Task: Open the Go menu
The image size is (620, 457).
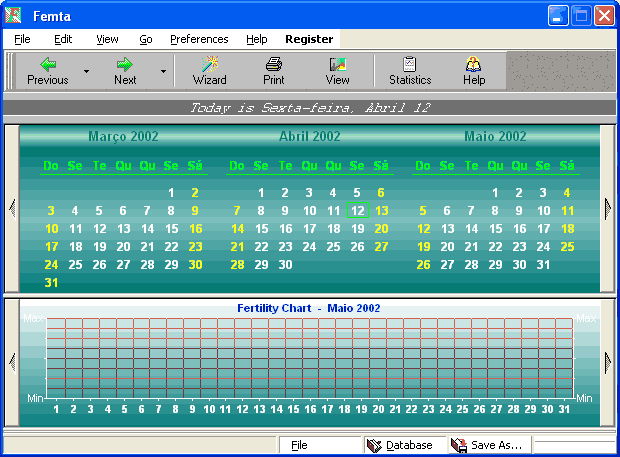Action: click(x=146, y=39)
